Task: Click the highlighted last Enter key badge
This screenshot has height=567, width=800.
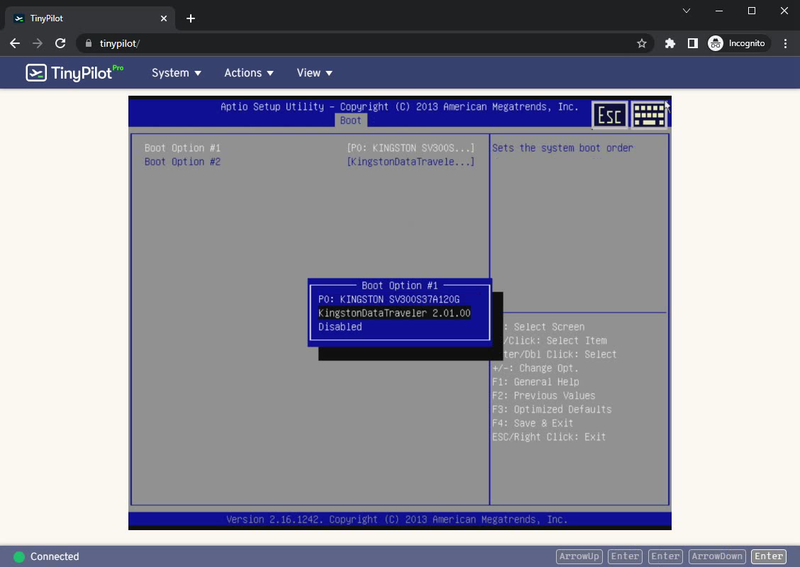Action: tap(768, 556)
